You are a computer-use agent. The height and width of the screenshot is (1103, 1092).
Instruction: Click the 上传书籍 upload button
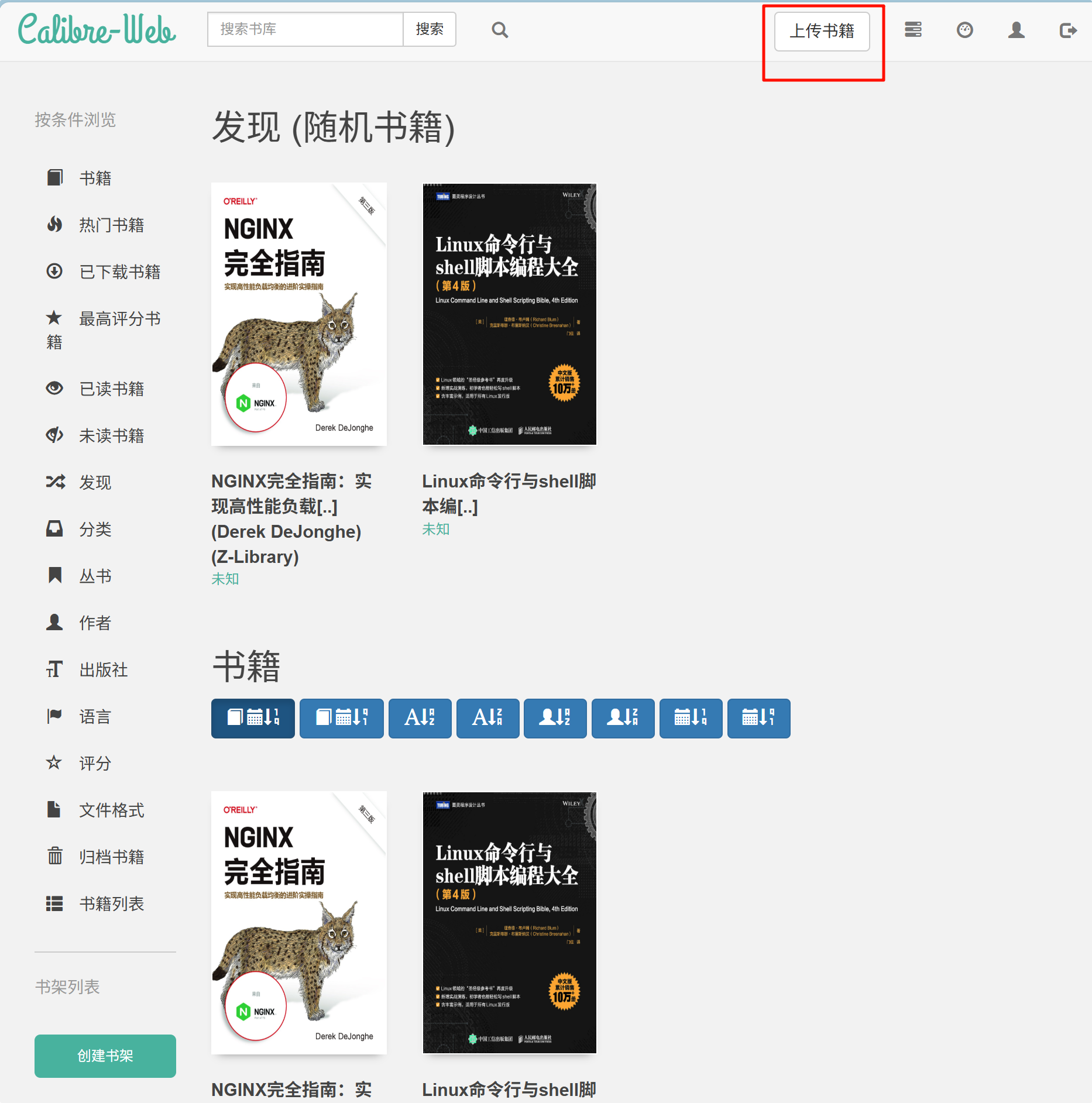tap(822, 31)
